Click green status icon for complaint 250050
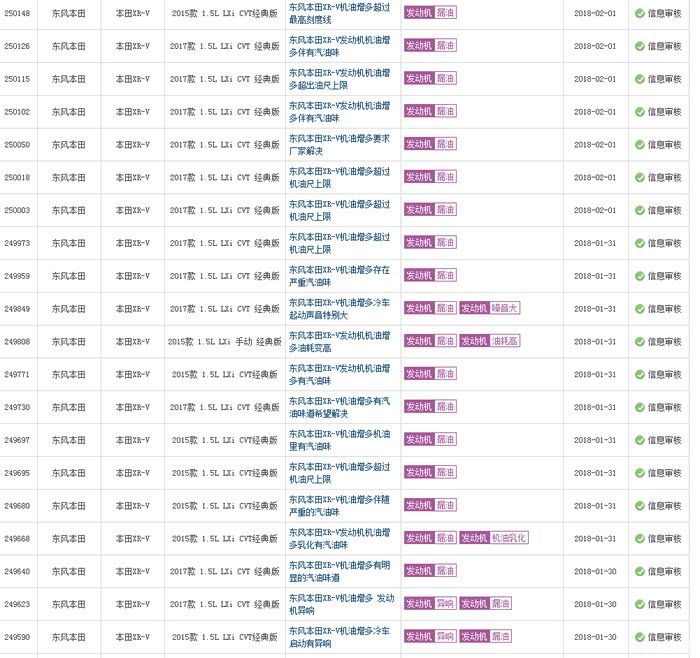The width and height of the screenshot is (700, 658). pyautogui.click(x=640, y=144)
